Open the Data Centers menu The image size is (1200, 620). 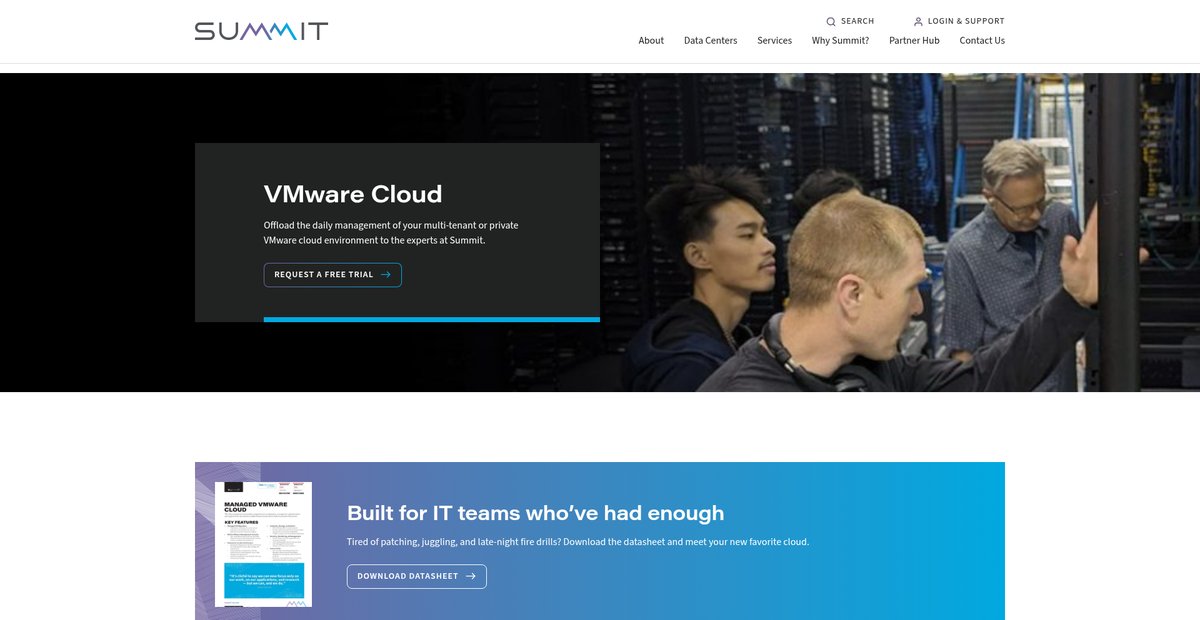click(711, 41)
